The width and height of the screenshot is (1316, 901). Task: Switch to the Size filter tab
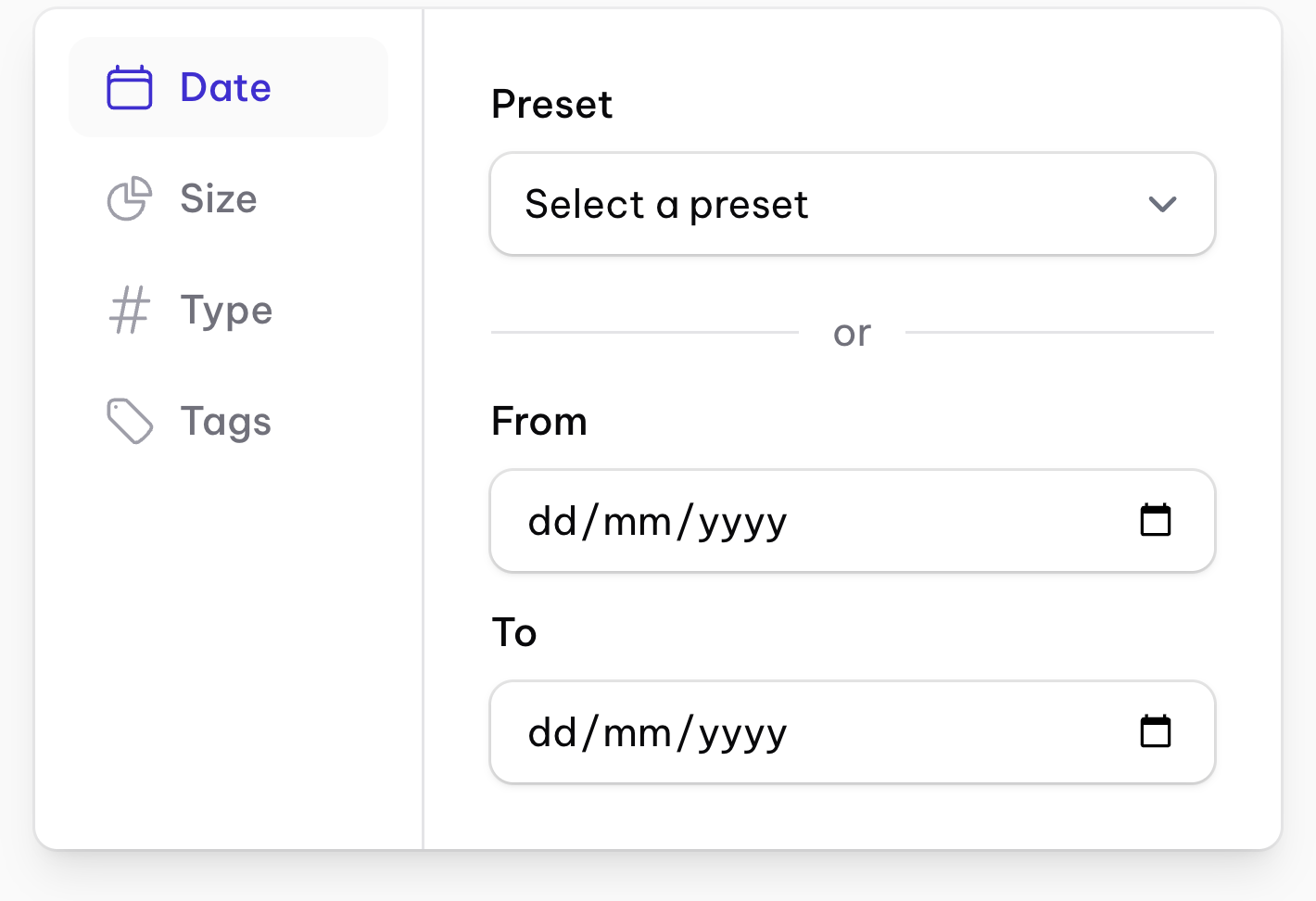tap(219, 198)
